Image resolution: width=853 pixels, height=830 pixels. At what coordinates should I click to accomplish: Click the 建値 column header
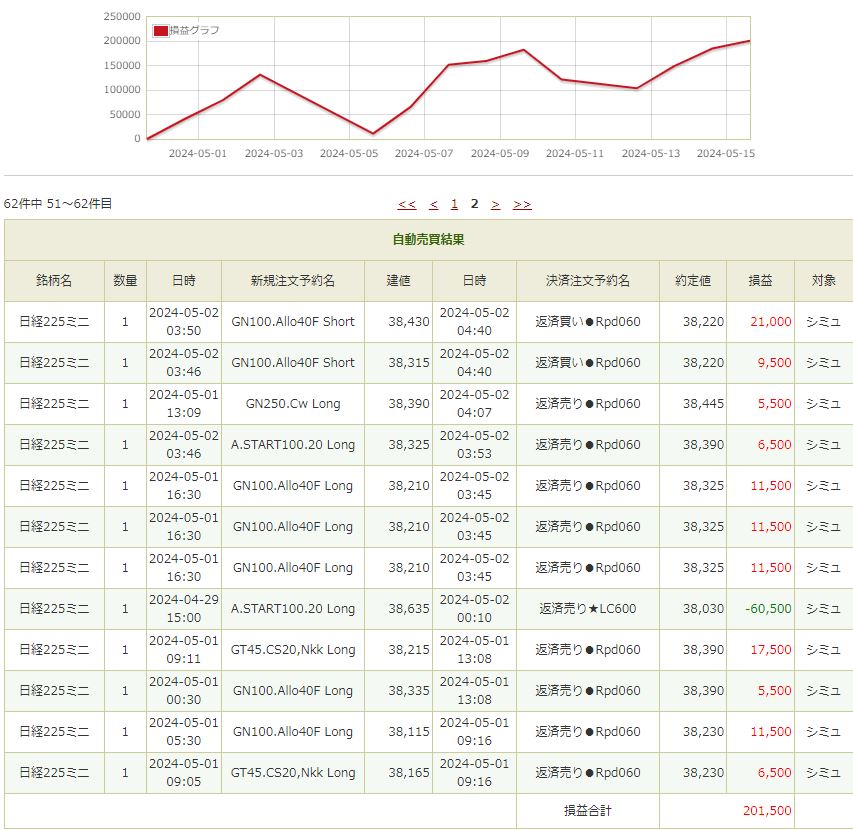(x=398, y=281)
